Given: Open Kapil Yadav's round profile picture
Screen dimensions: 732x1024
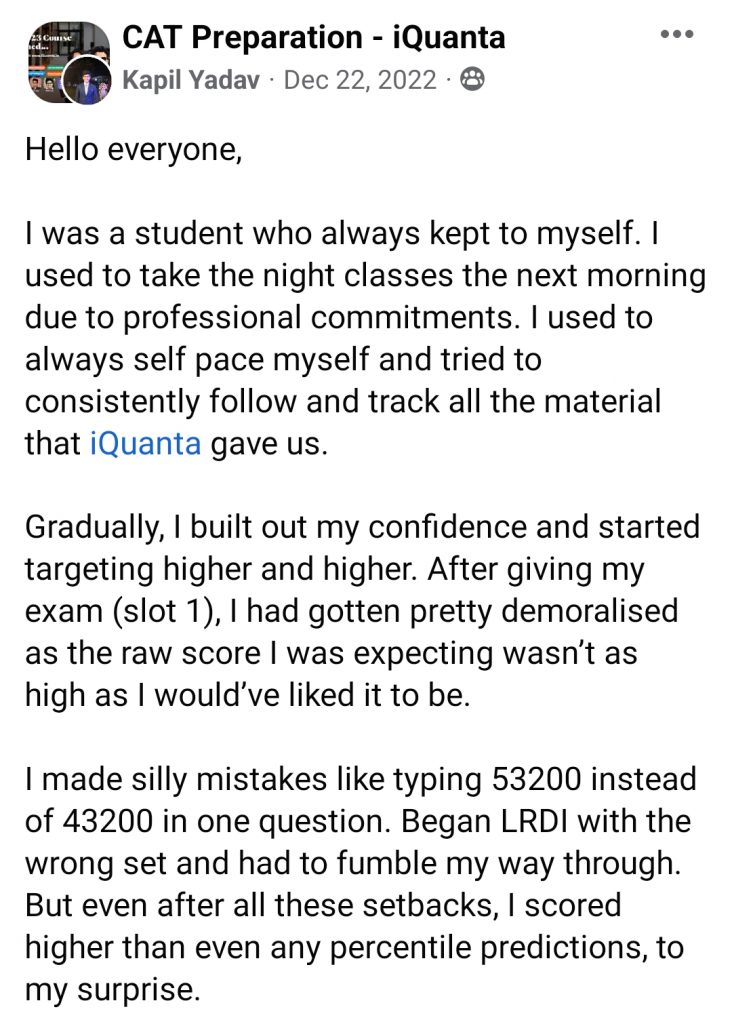Looking at the screenshot, I should point(87,79).
